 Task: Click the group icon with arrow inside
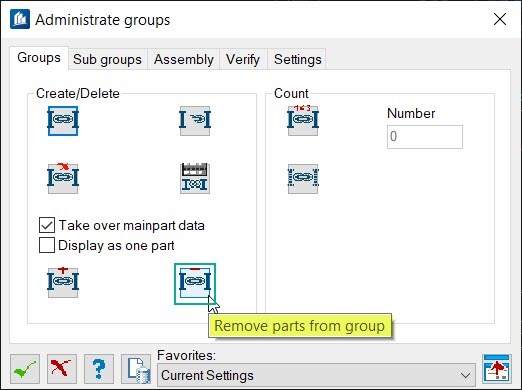pos(195,121)
